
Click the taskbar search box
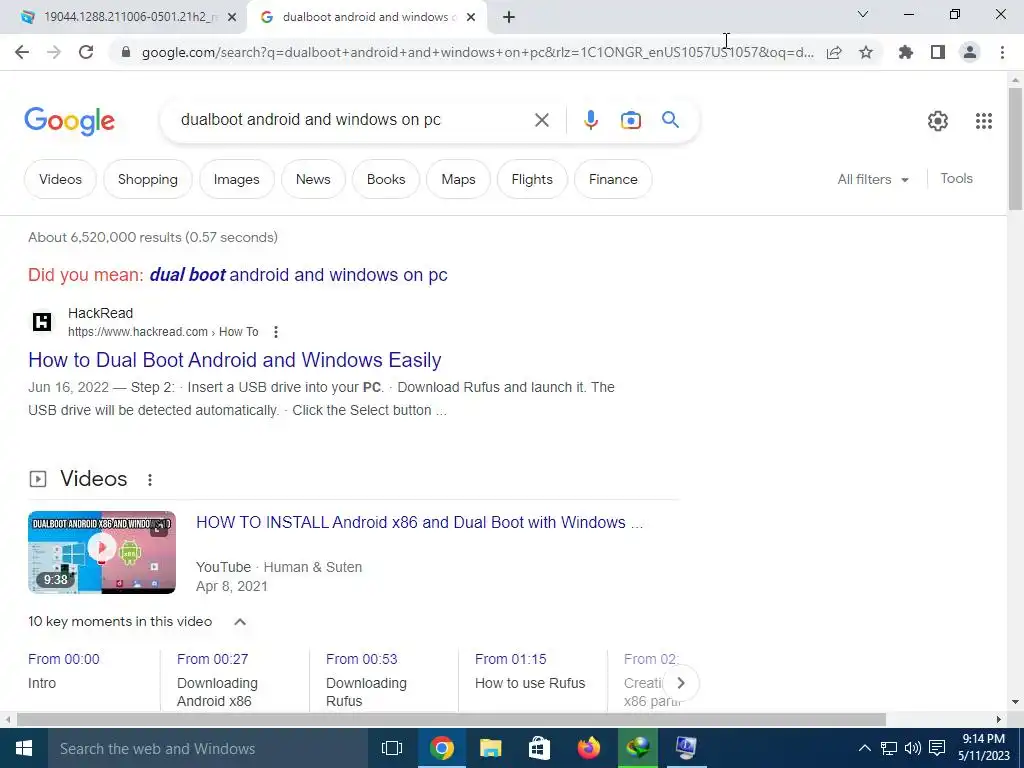[x=208, y=748]
